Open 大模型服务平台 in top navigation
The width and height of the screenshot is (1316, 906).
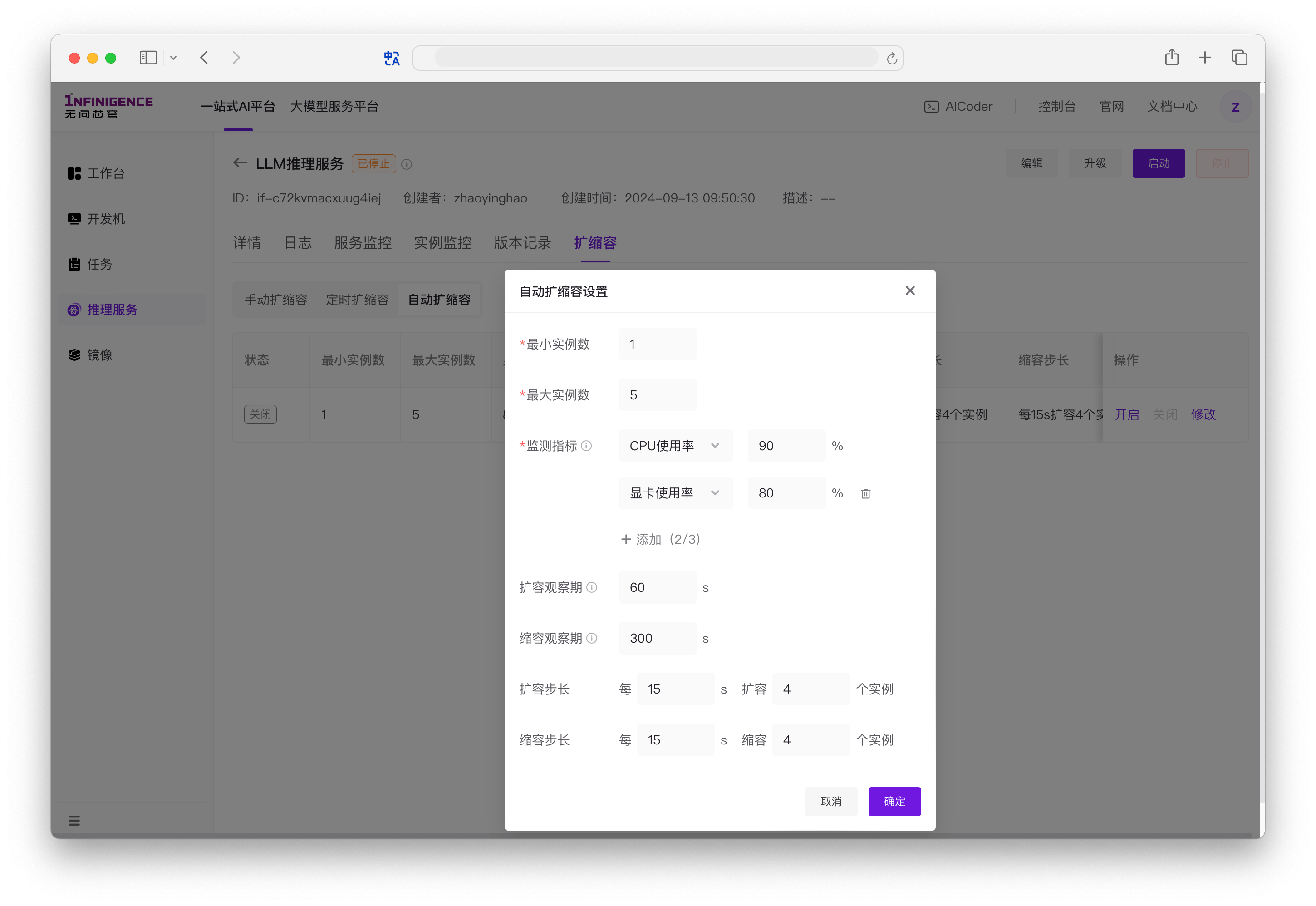334,106
